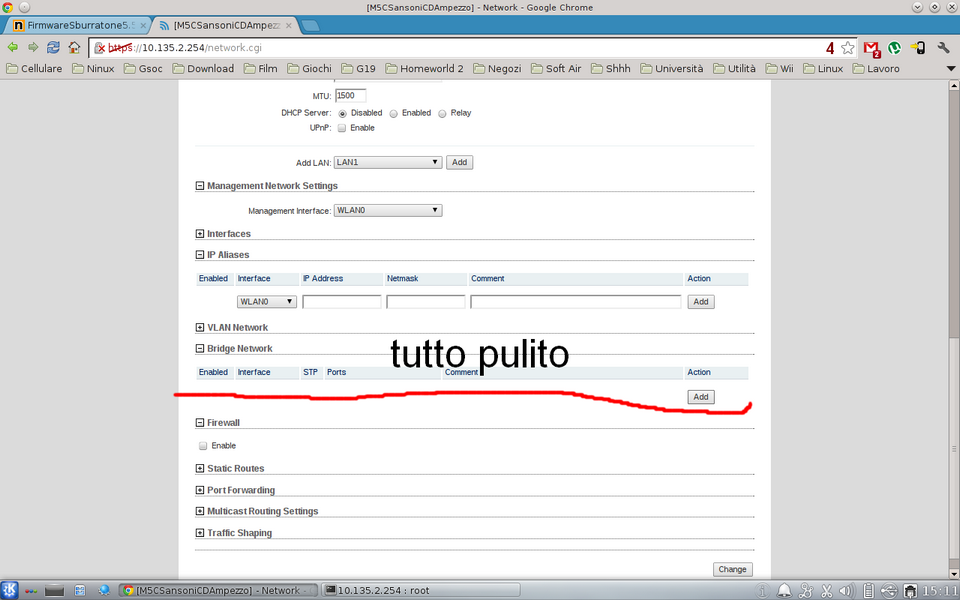Switch to FirmwareSburratone tab
The width and height of the screenshot is (960, 600).
coord(73,25)
